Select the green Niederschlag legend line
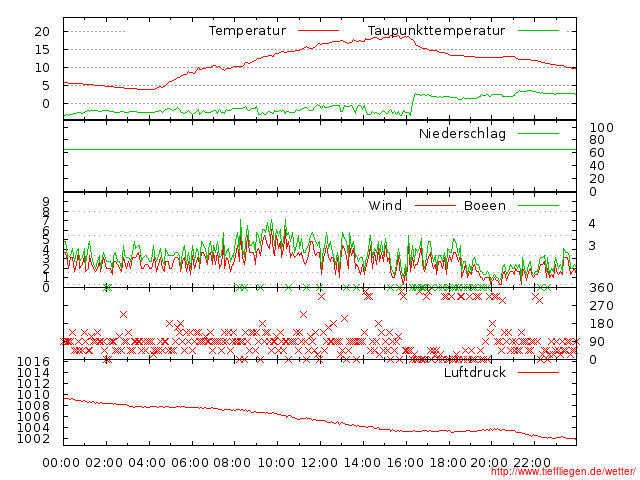 (x=538, y=133)
